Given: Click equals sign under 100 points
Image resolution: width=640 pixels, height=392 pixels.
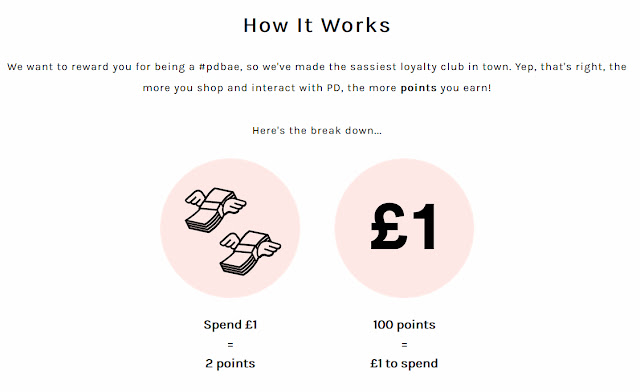Looking at the screenshot, I should (x=404, y=345).
